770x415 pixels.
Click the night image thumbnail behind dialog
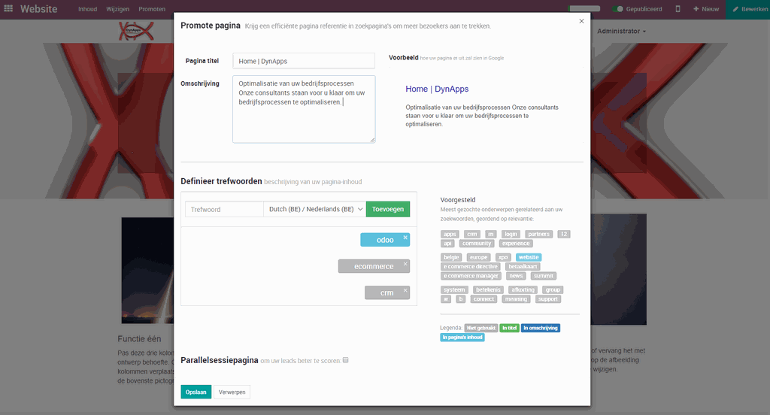147,270
